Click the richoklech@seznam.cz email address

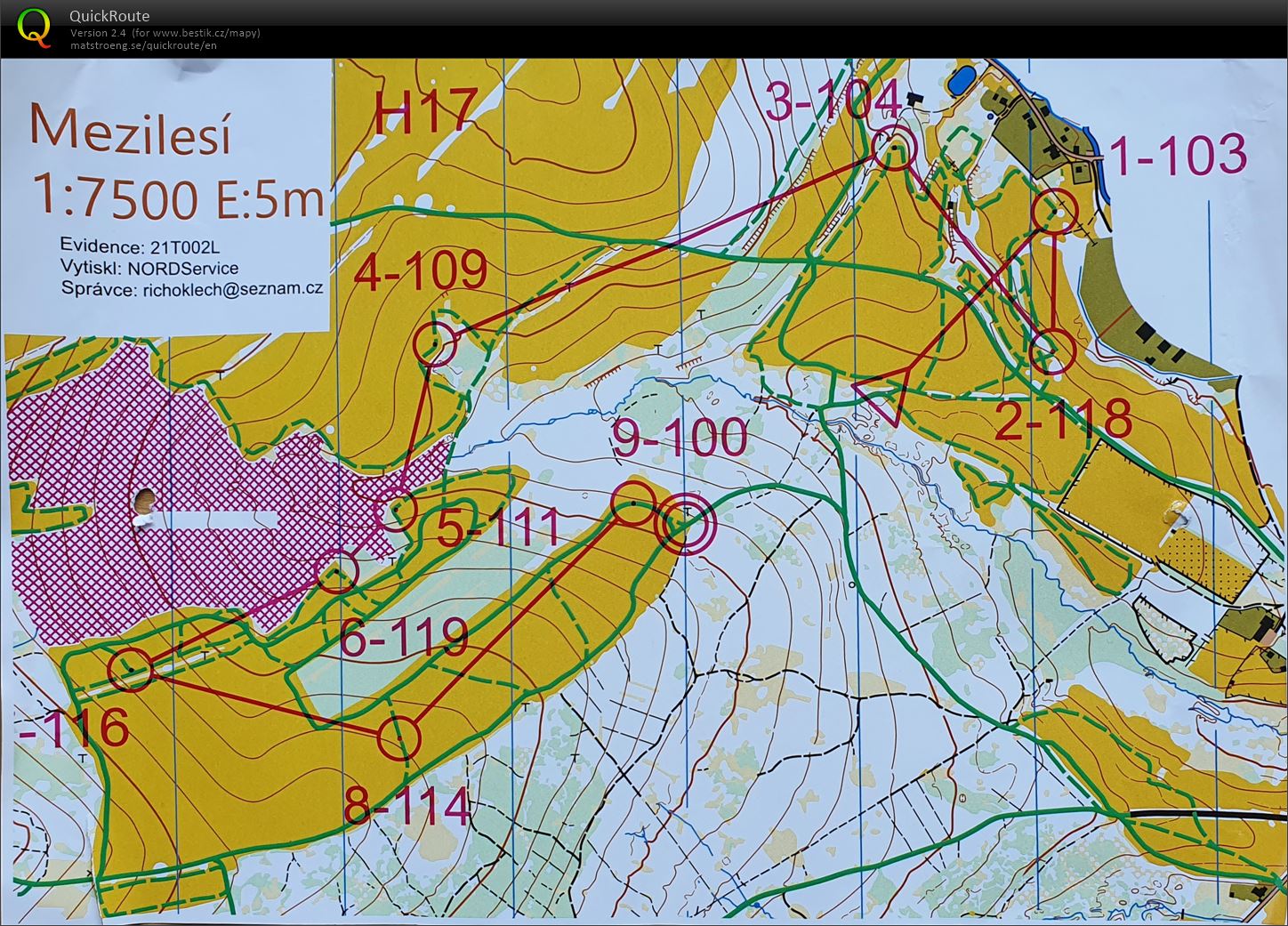(232, 289)
